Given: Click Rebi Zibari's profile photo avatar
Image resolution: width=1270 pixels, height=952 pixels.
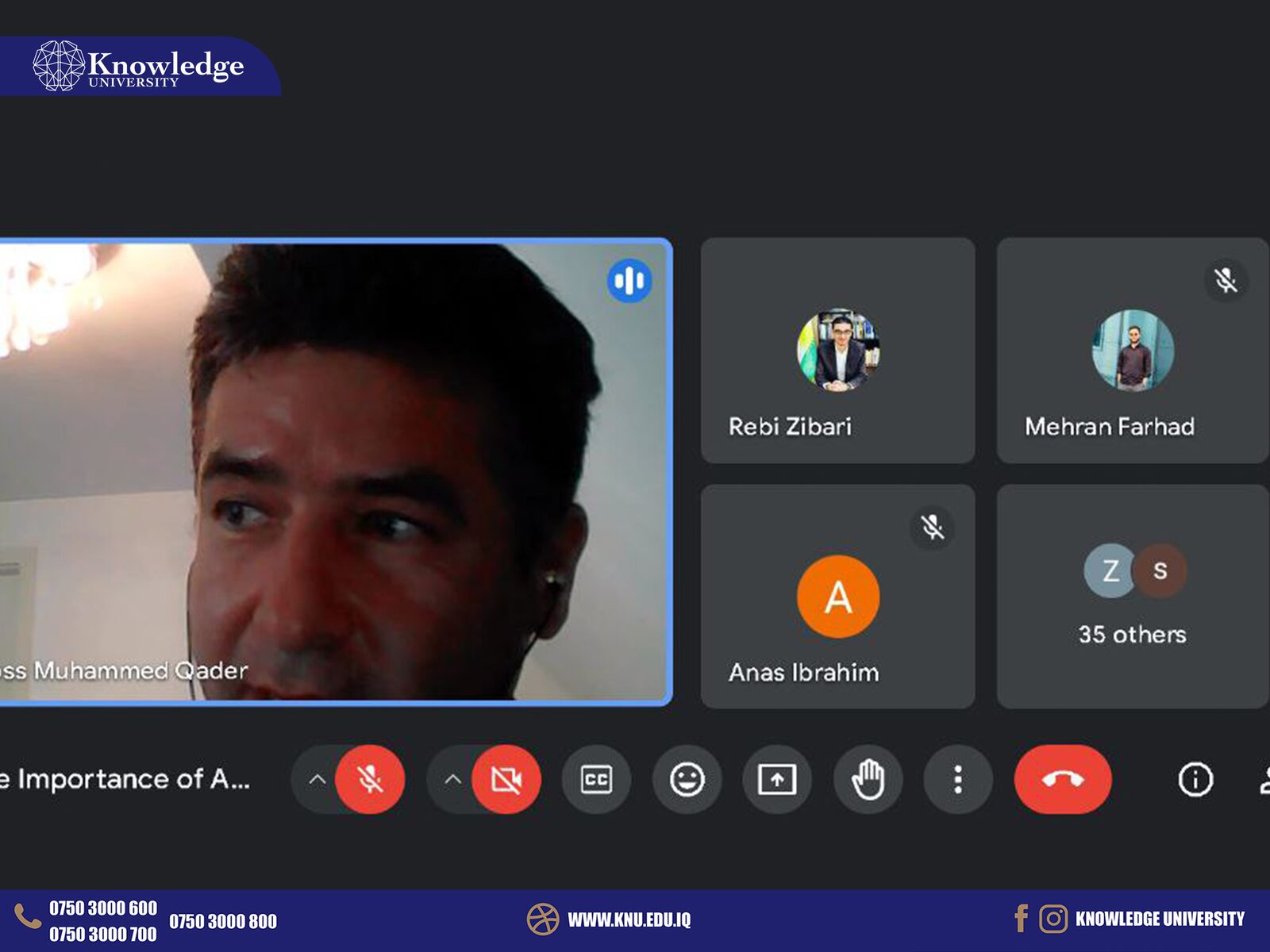Looking at the screenshot, I should click(x=837, y=350).
